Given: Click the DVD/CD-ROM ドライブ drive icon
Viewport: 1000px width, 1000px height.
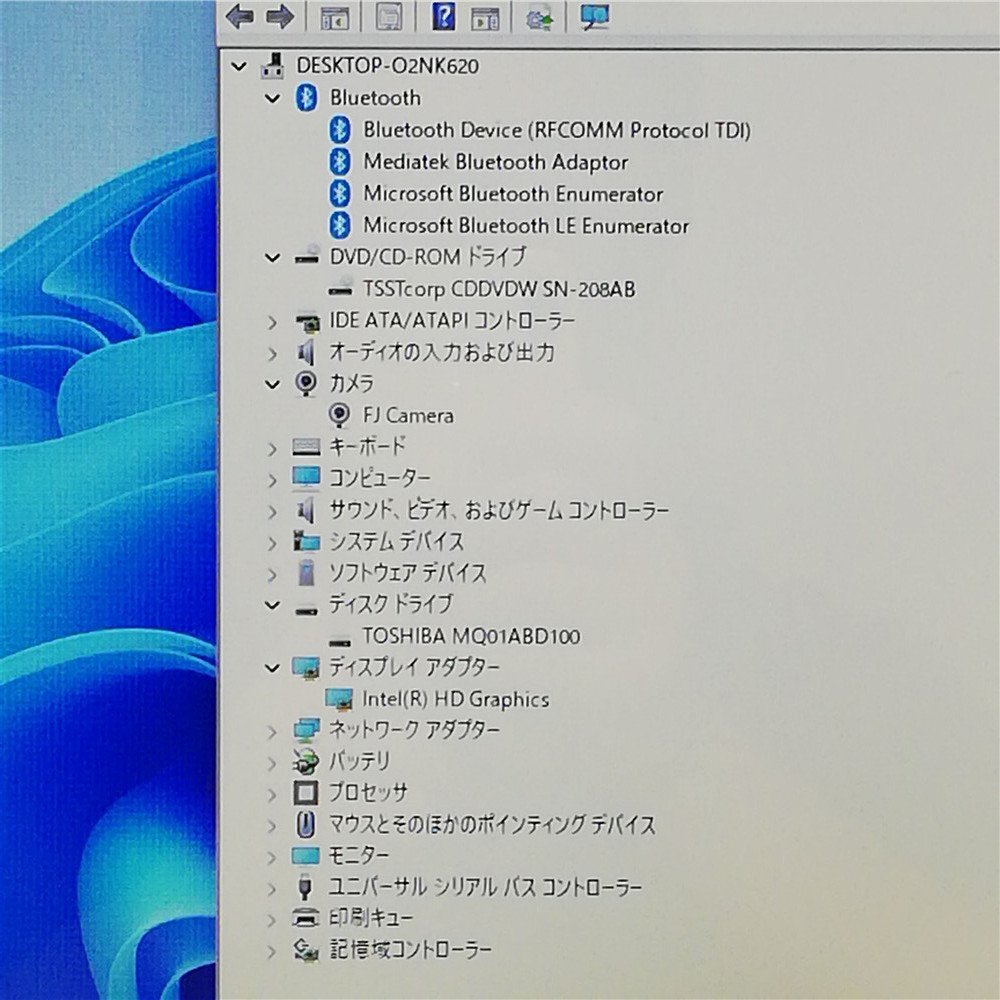Looking at the screenshot, I should click(x=306, y=255).
